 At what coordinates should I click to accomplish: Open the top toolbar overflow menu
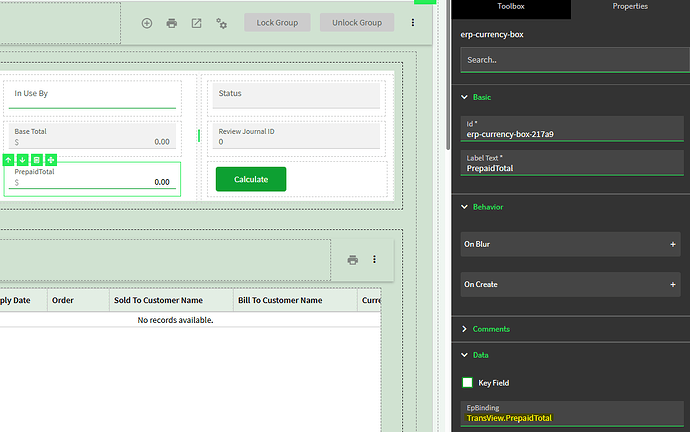tap(413, 22)
